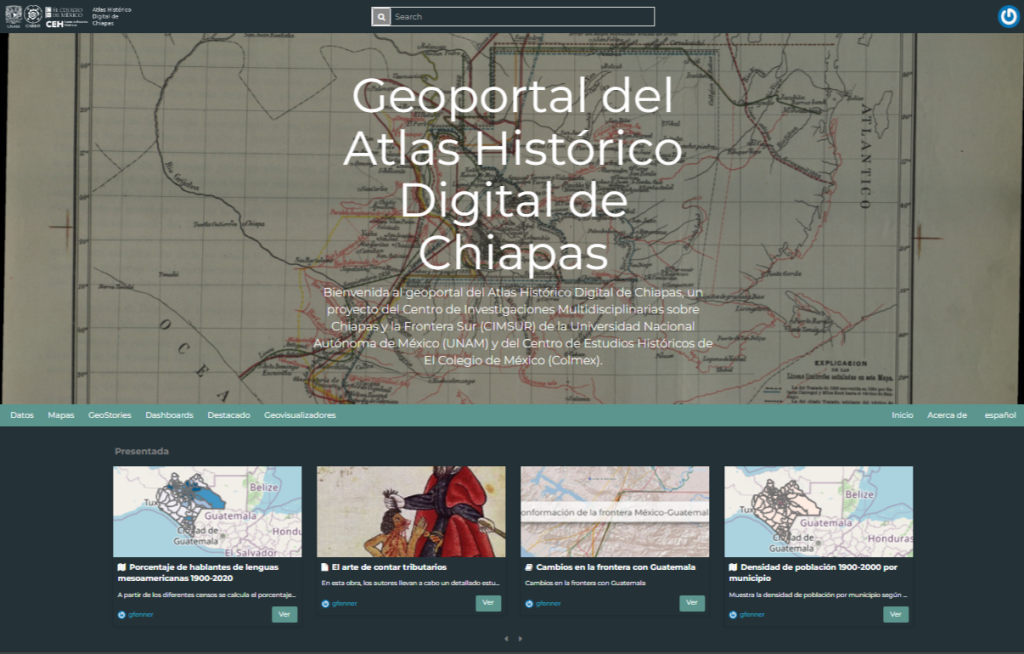Image resolution: width=1024 pixels, height=654 pixels.
Task: Click the magnifying glass search icon
Action: 381,17
